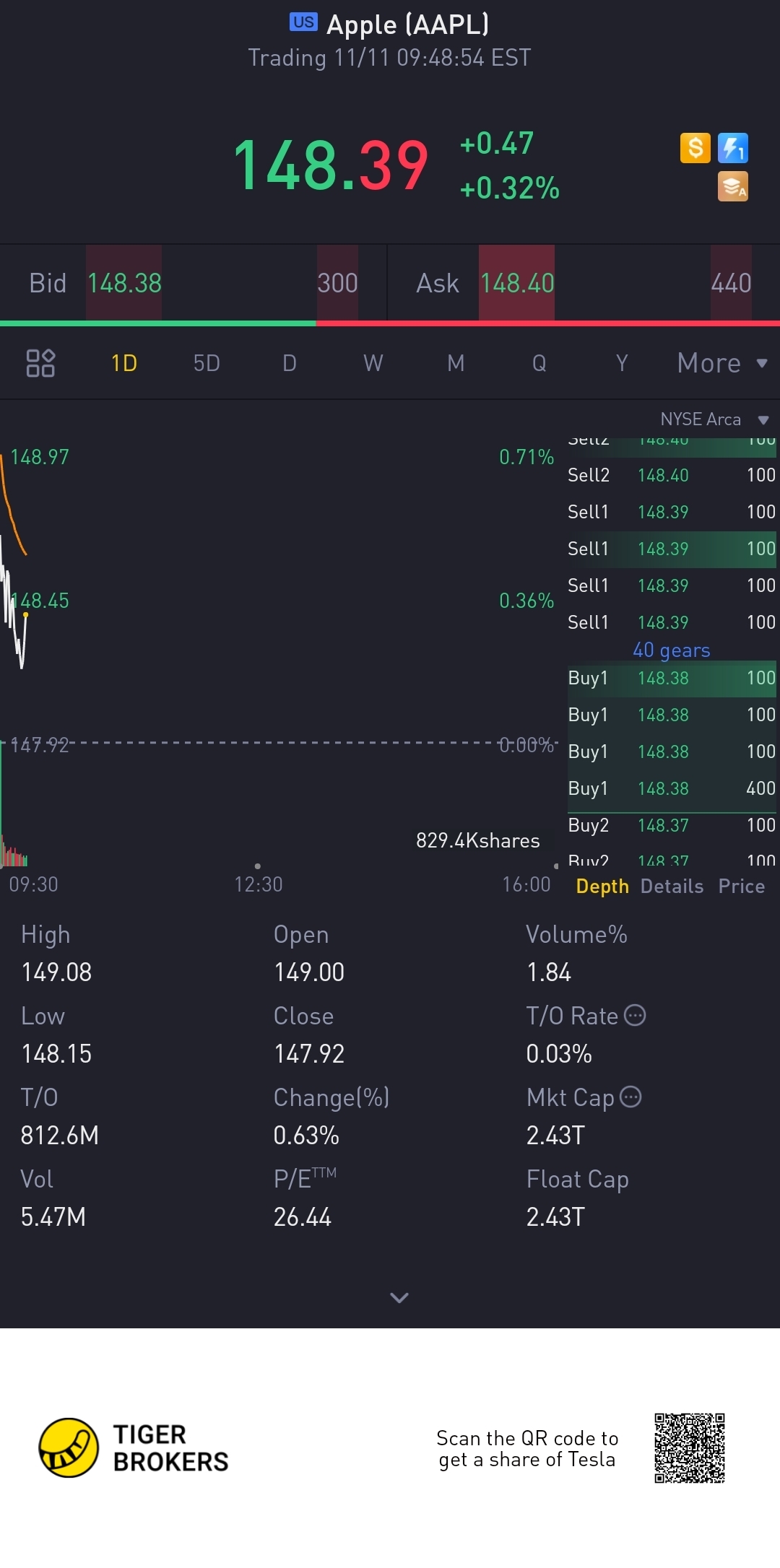This screenshot has height=1568, width=780.
Task: Tap the 12:30 time axis label
Action: click(x=259, y=884)
